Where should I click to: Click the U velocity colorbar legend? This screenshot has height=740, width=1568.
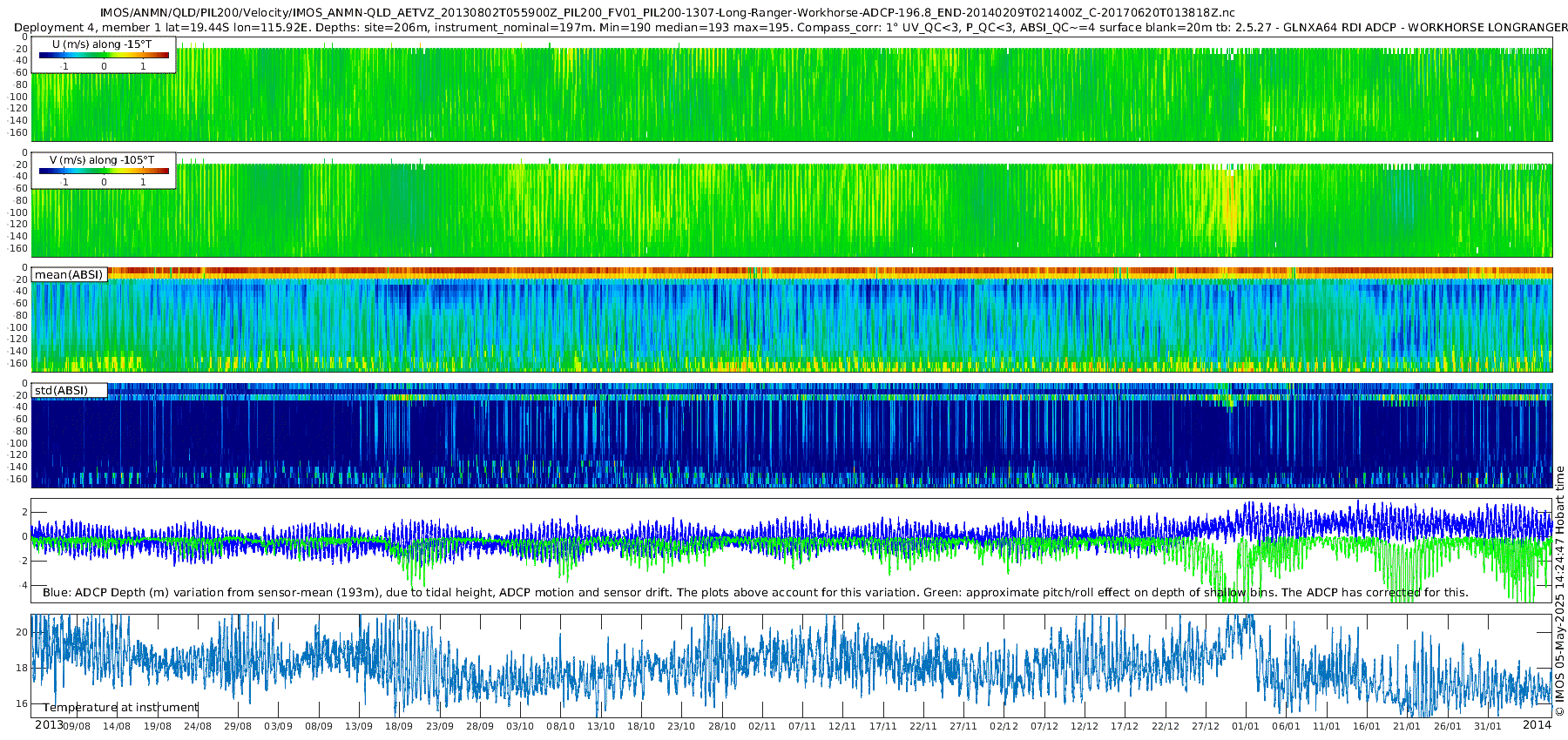point(104,55)
